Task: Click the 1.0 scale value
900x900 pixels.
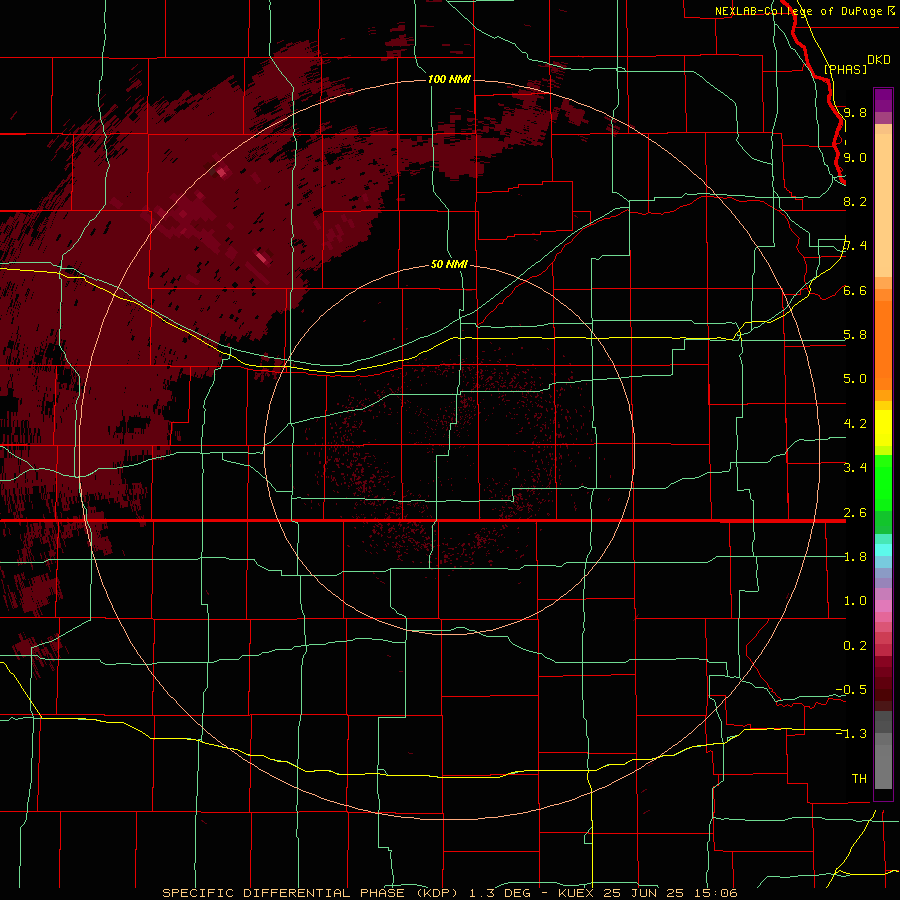Action: [x=855, y=601]
